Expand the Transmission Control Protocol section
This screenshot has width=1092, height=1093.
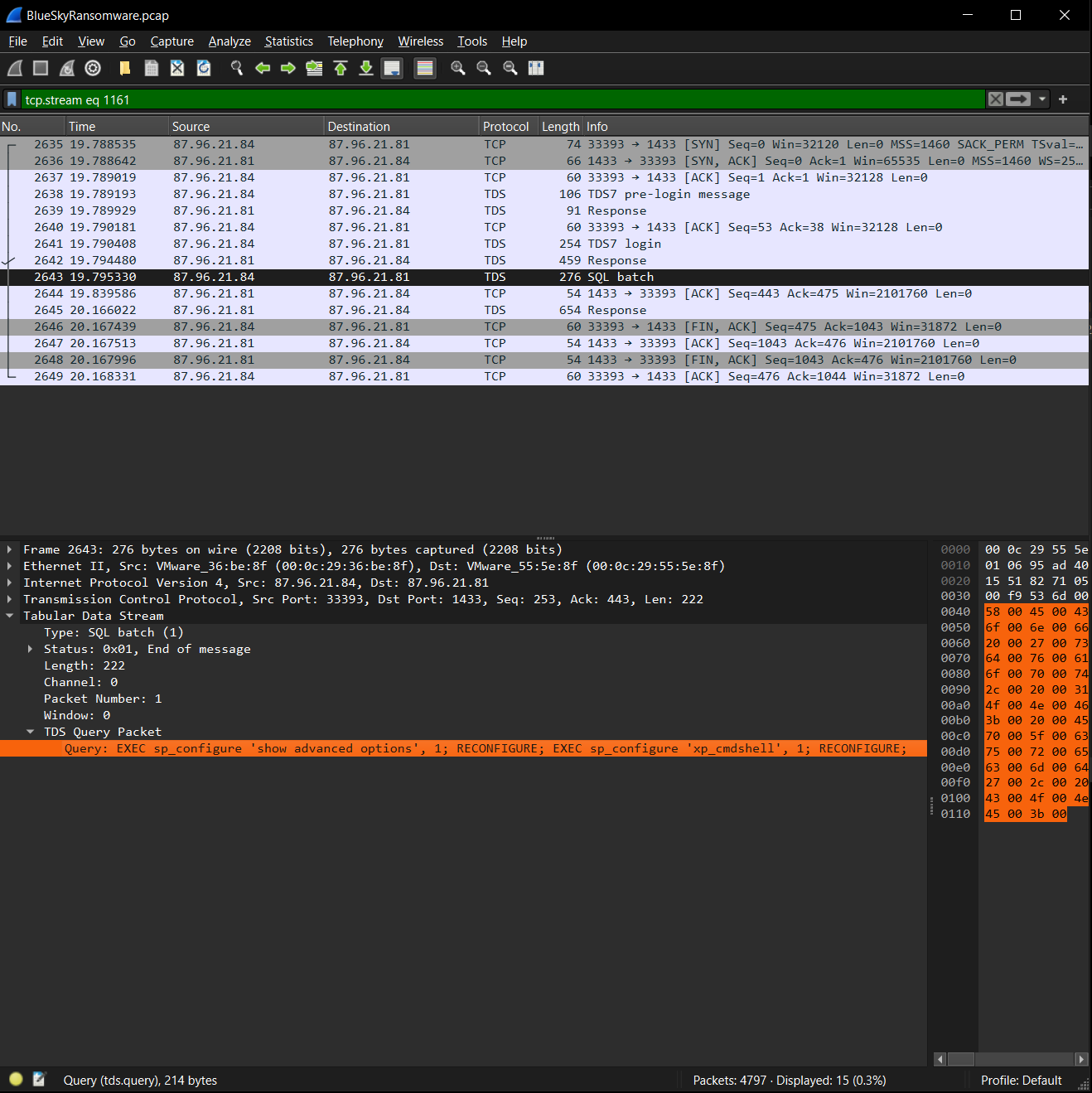coord(9,599)
